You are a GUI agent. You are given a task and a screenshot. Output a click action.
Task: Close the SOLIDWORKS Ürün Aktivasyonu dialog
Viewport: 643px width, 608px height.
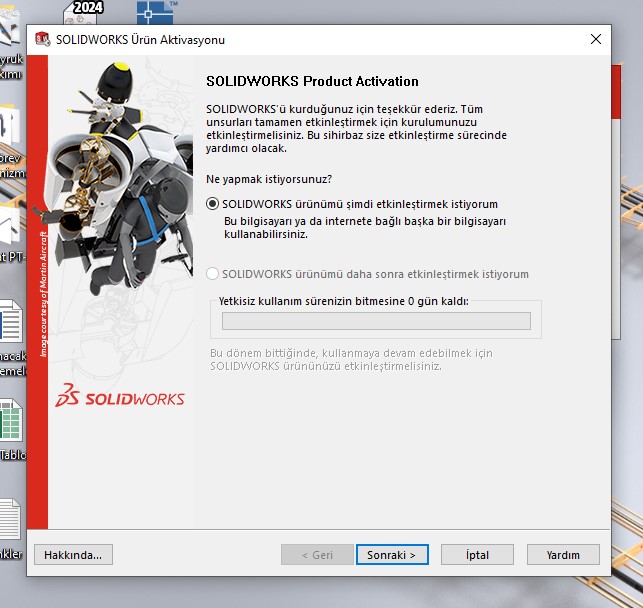coord(595,39)
